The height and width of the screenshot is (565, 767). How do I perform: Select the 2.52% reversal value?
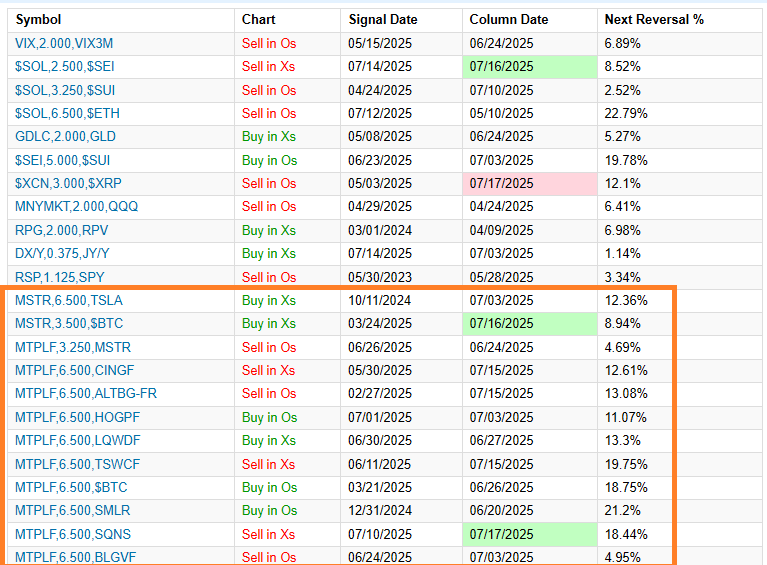(623, 90)
